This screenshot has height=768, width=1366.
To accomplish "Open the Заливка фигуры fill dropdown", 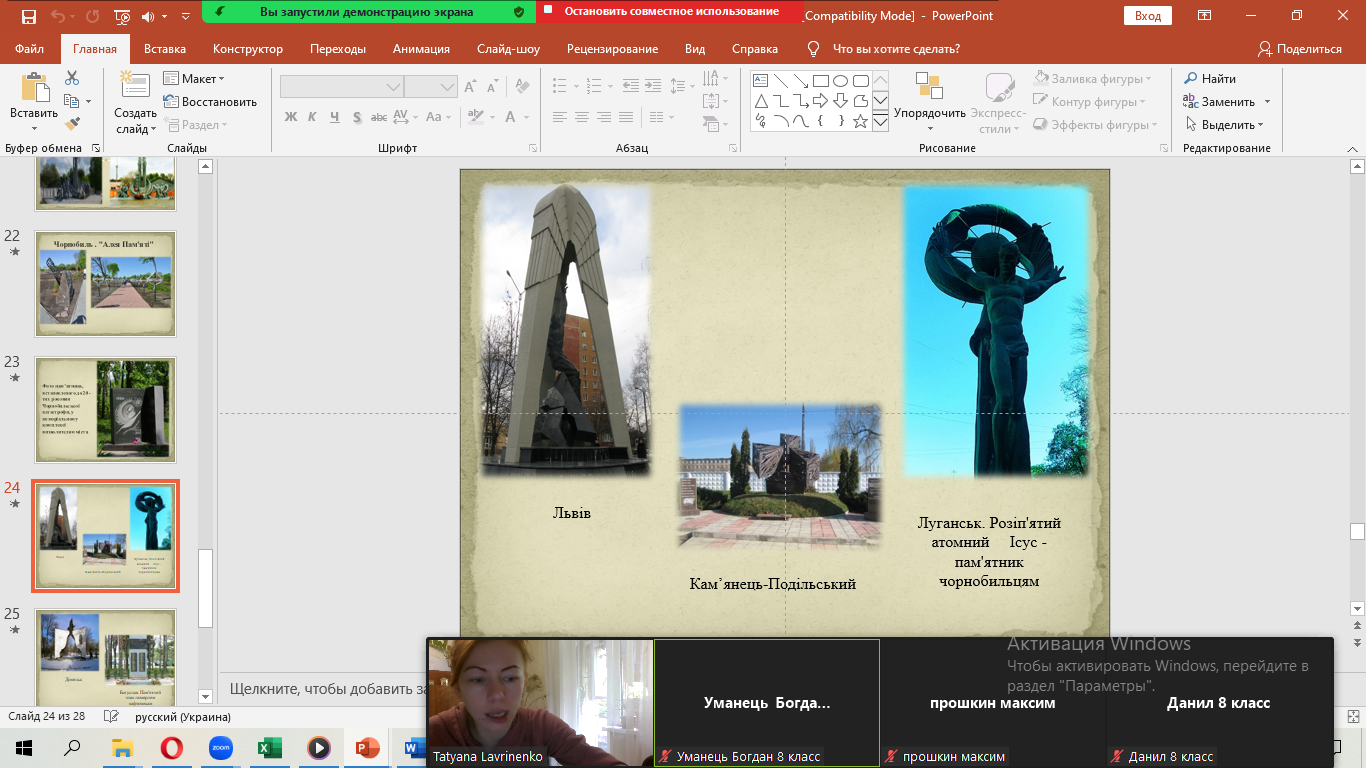I will point(1092,79).
